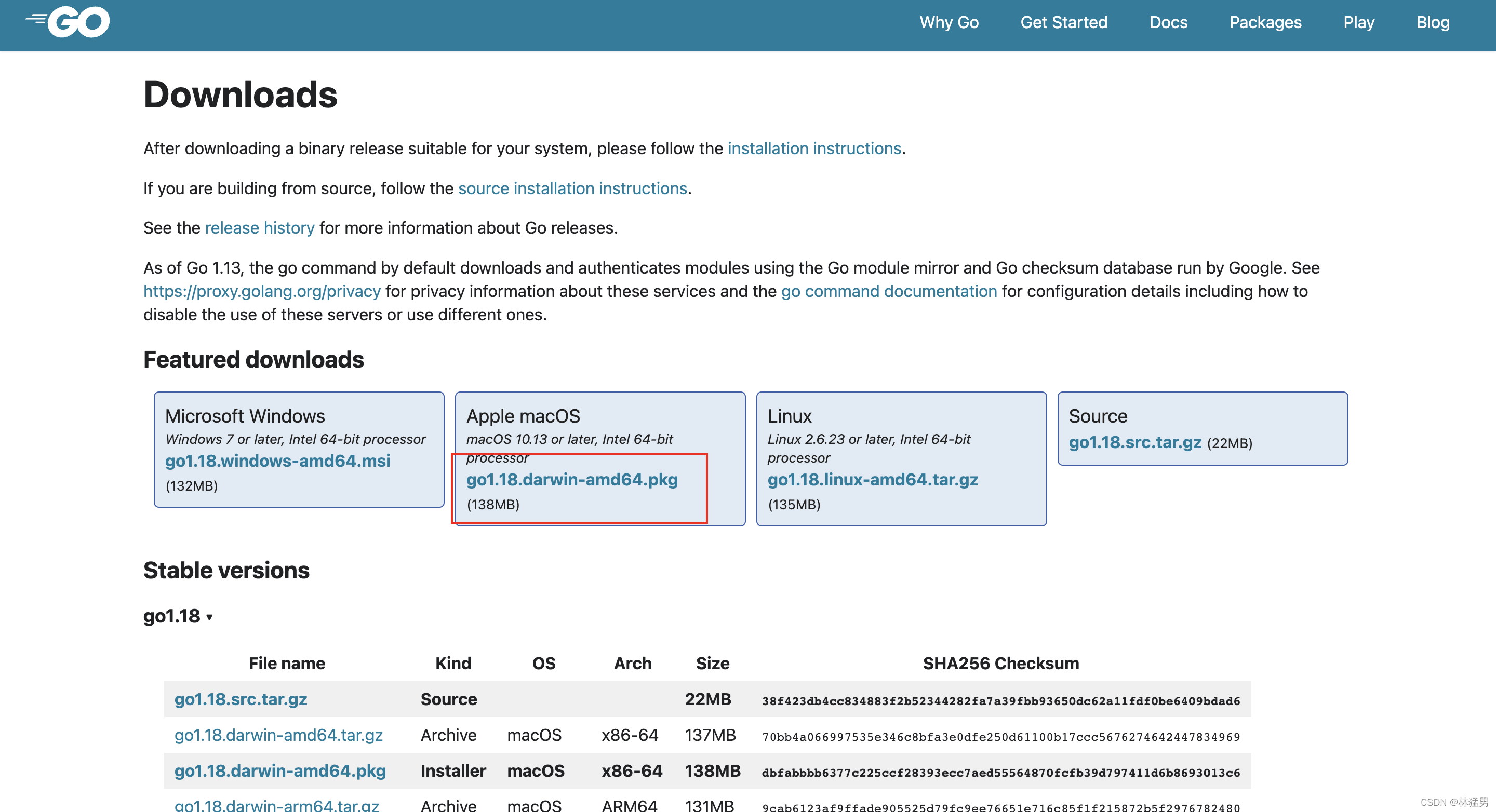Viewport: 1496px width, 812px height.
Task: Open the Play nav link
Action: click(x=1358, y=23)
